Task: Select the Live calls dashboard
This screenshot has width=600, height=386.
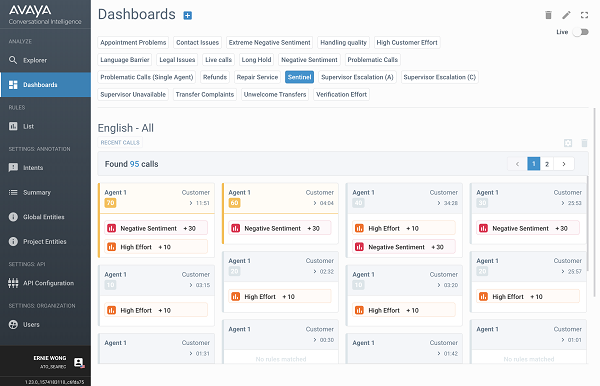Action: 218,60
